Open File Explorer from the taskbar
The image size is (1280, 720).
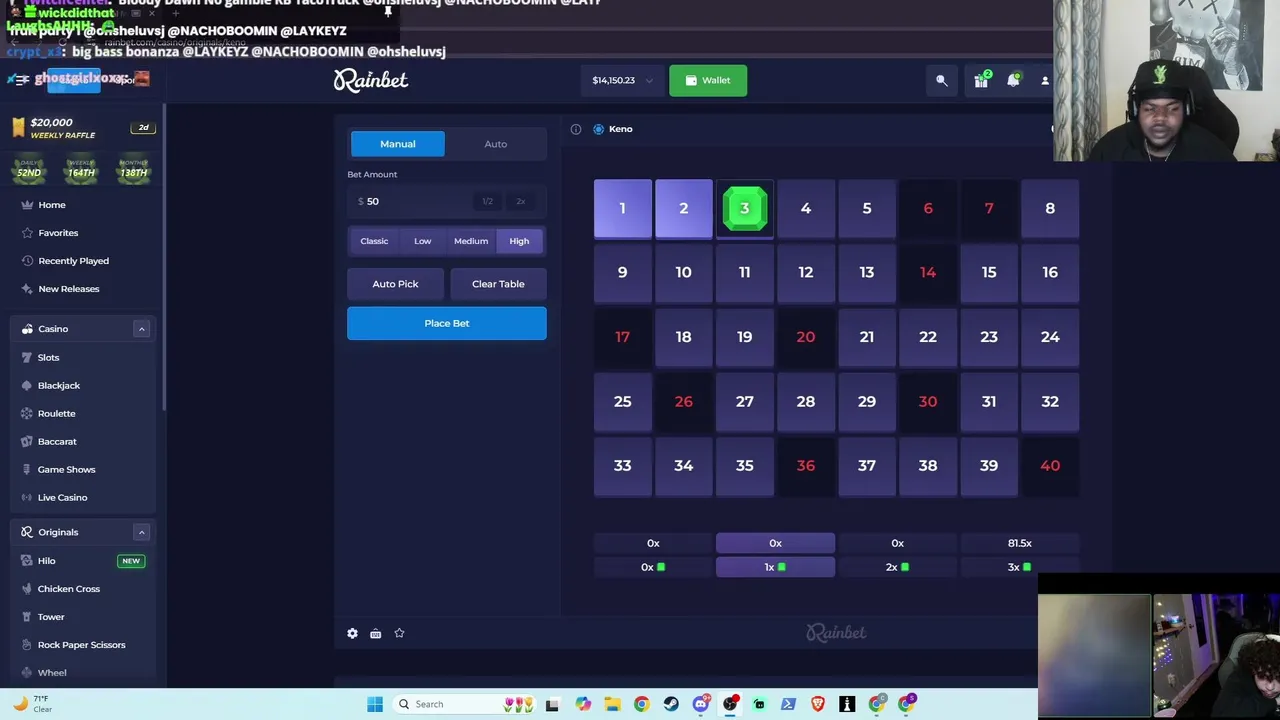tap(612, 704)
